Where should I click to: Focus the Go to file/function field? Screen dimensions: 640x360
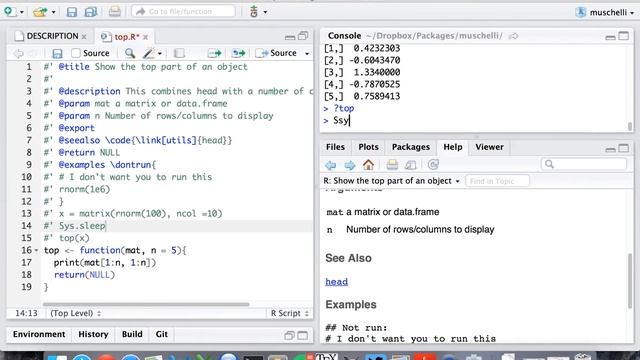(183, 11)
